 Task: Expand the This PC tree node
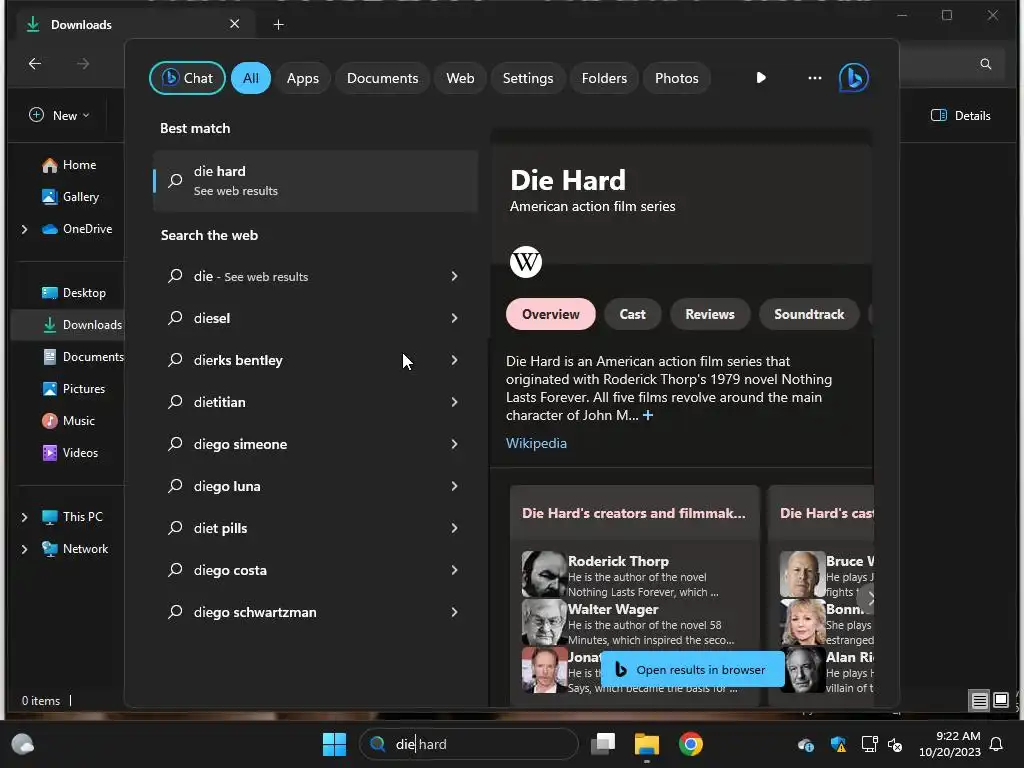(x=24, y=517)
